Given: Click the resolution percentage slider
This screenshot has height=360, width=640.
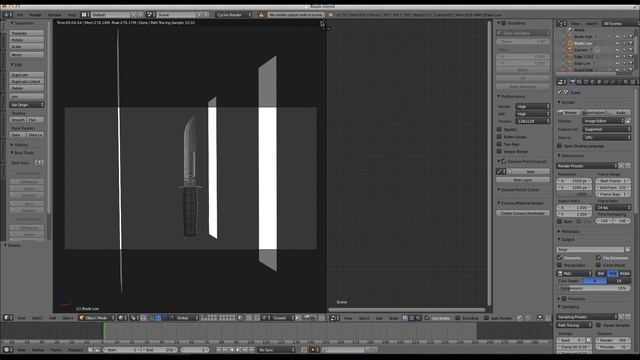Looking at the screenshot, I should coord(574,194).
